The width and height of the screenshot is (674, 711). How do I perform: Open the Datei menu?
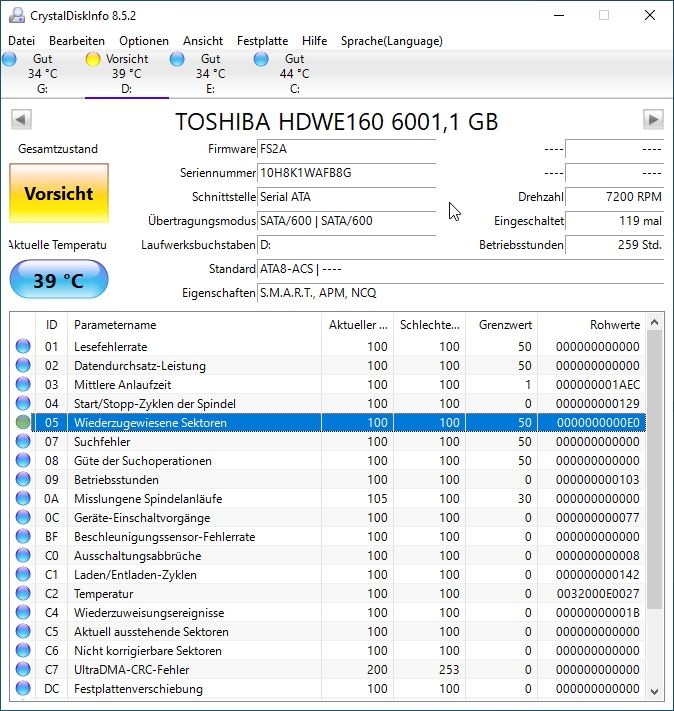pyautogui.click(x=21, y=41)
